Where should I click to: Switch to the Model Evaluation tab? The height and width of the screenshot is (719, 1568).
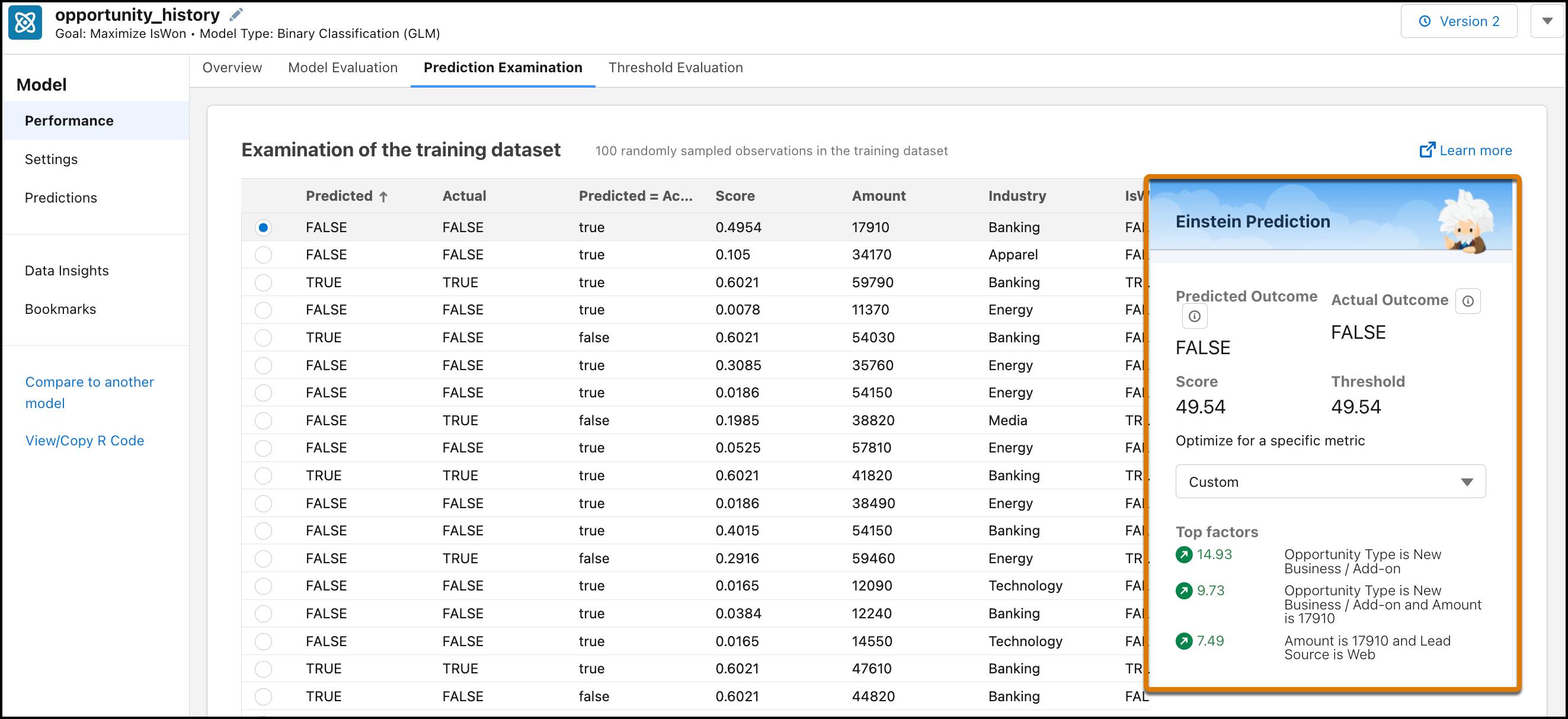pos(343,68)
